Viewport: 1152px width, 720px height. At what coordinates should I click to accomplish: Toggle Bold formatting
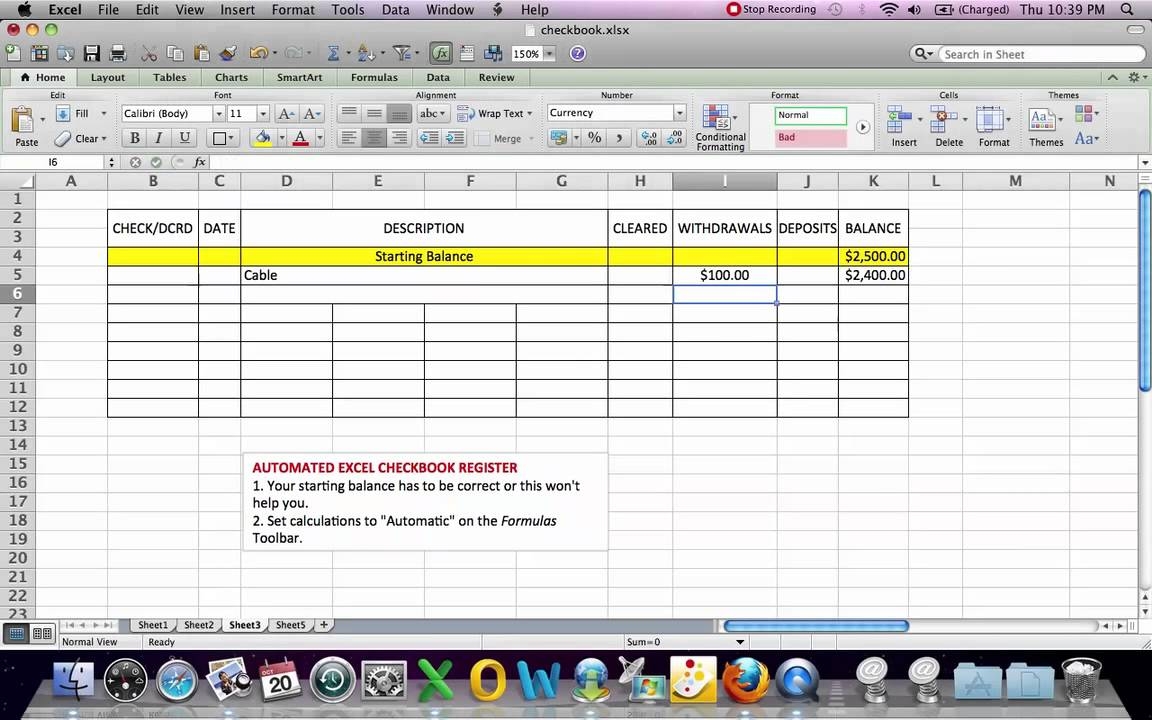pos(134,138)
